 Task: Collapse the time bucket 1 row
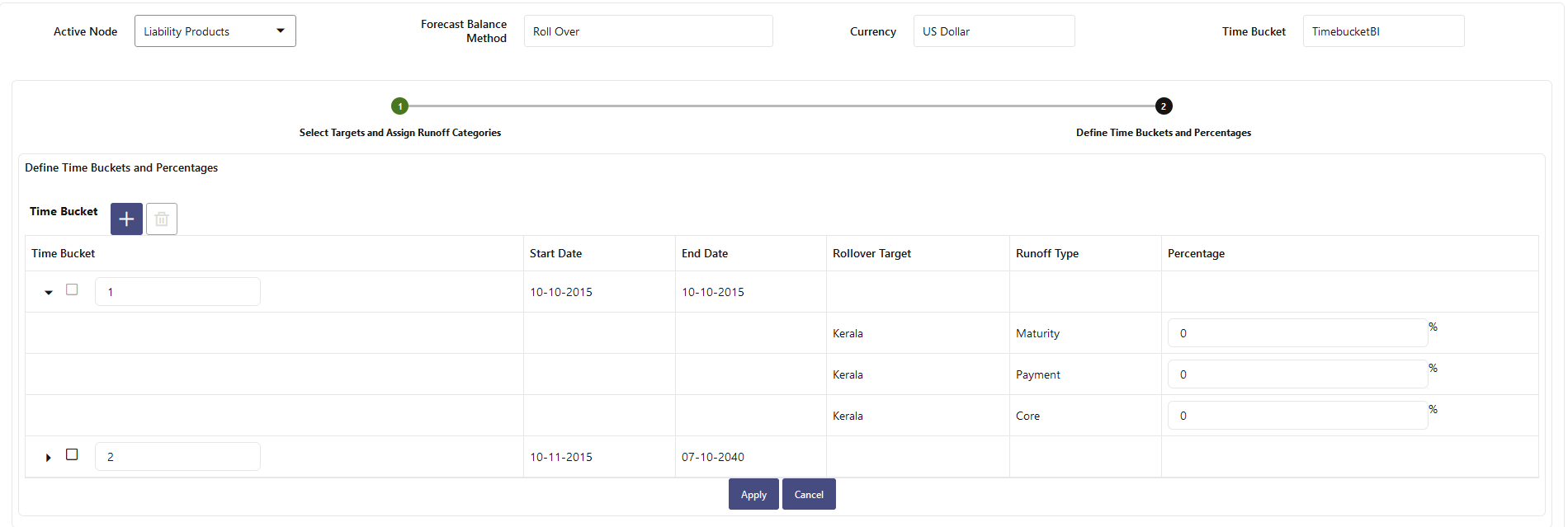tap(49, 292)
